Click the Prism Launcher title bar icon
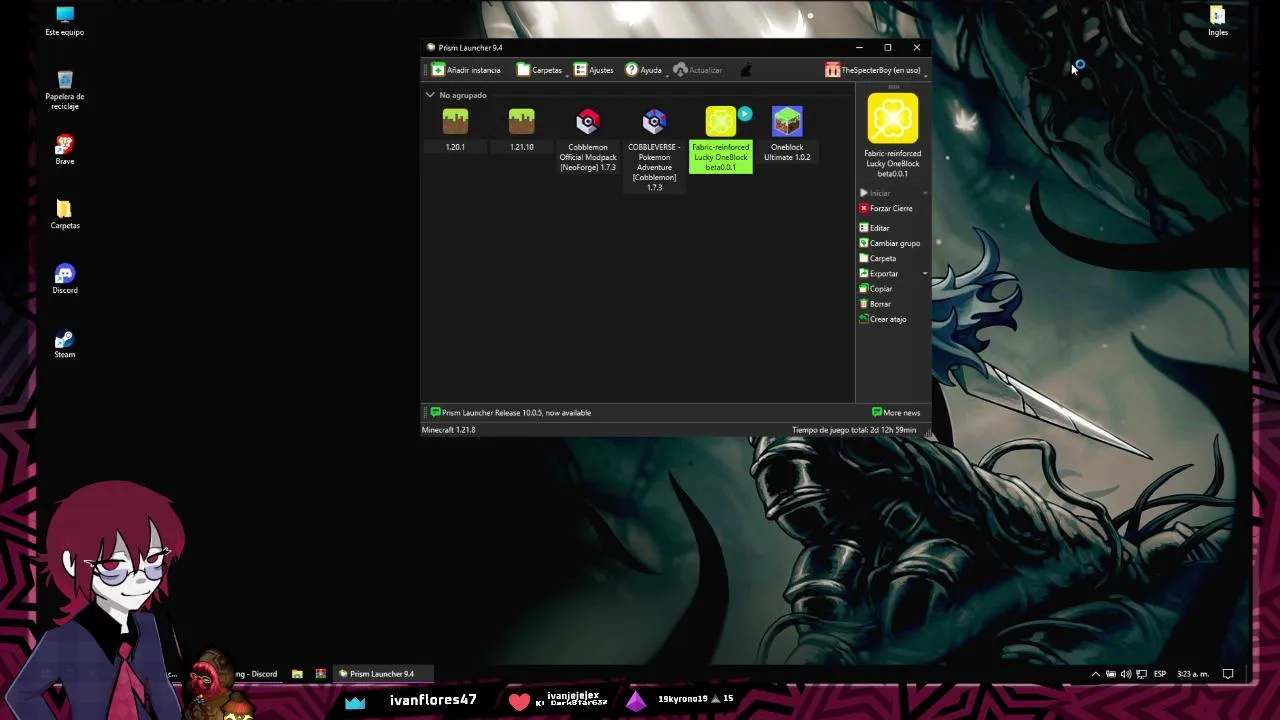The image size is (1280, 720). point(431,47)
